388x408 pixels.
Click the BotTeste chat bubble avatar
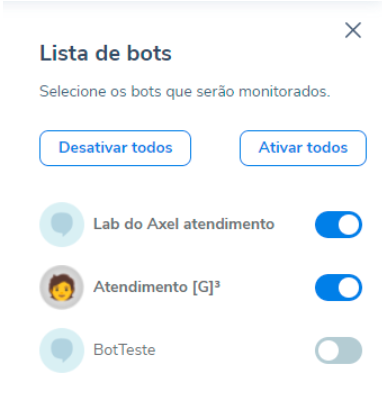click(x=62, y=350)
